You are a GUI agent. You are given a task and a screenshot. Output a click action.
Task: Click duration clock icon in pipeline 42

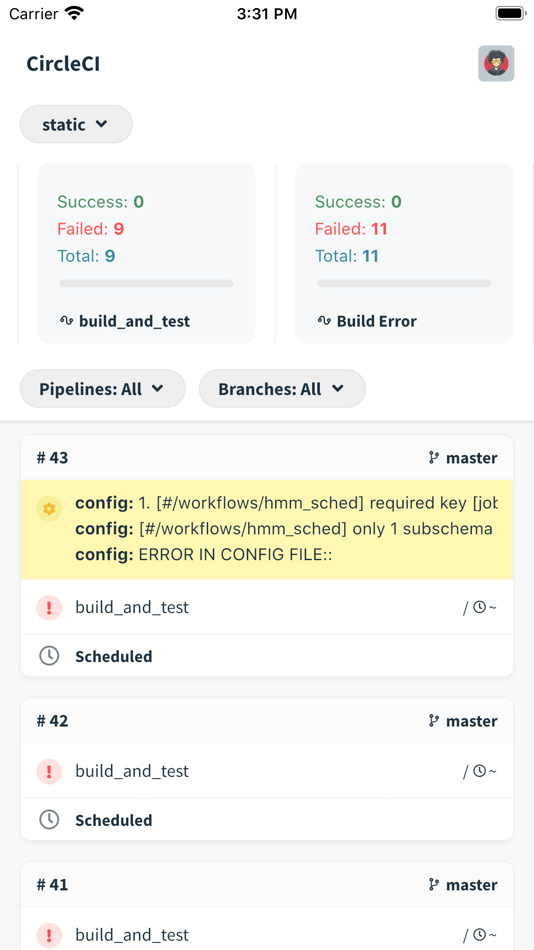(479, 771)
